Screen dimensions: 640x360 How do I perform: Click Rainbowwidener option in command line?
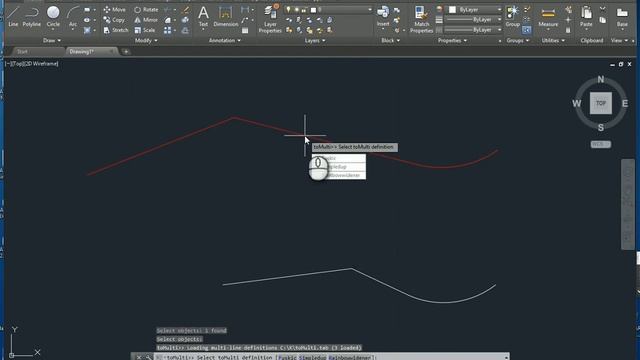click(x=351, y=358)
